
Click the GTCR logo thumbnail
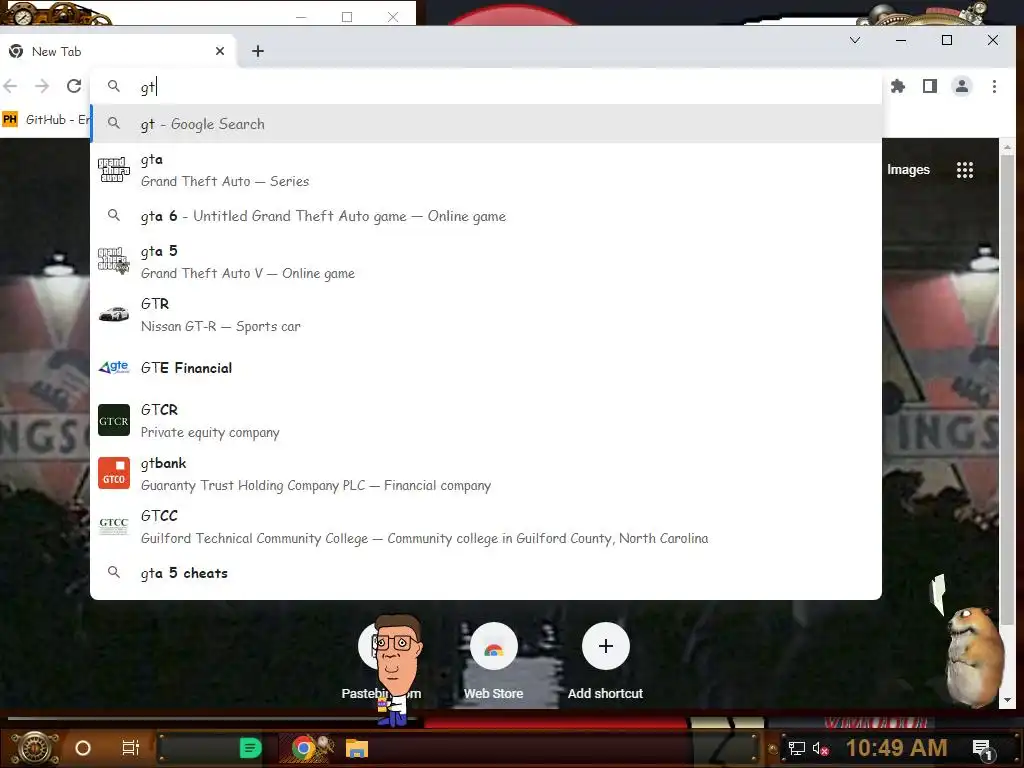[114, 421]
